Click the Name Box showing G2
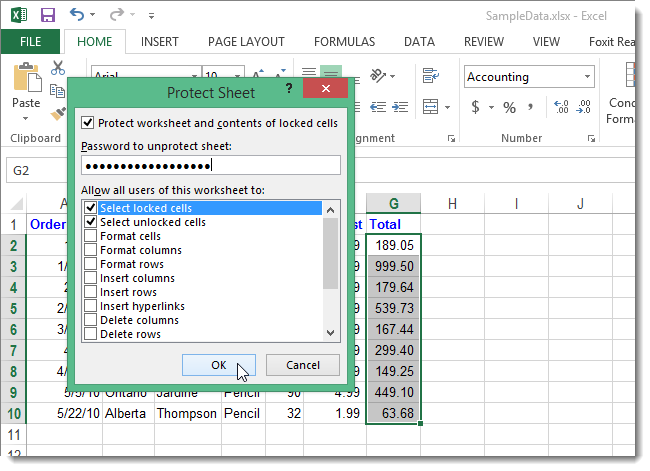650x471 pixels. (x=39, y=170)
